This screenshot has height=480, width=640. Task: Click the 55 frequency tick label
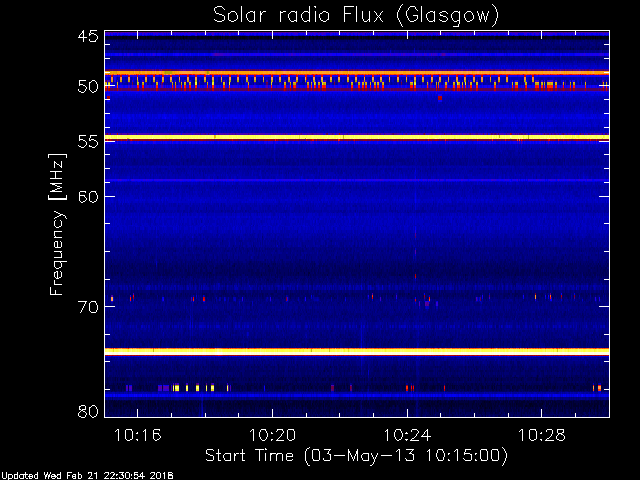tap(87, 142)
